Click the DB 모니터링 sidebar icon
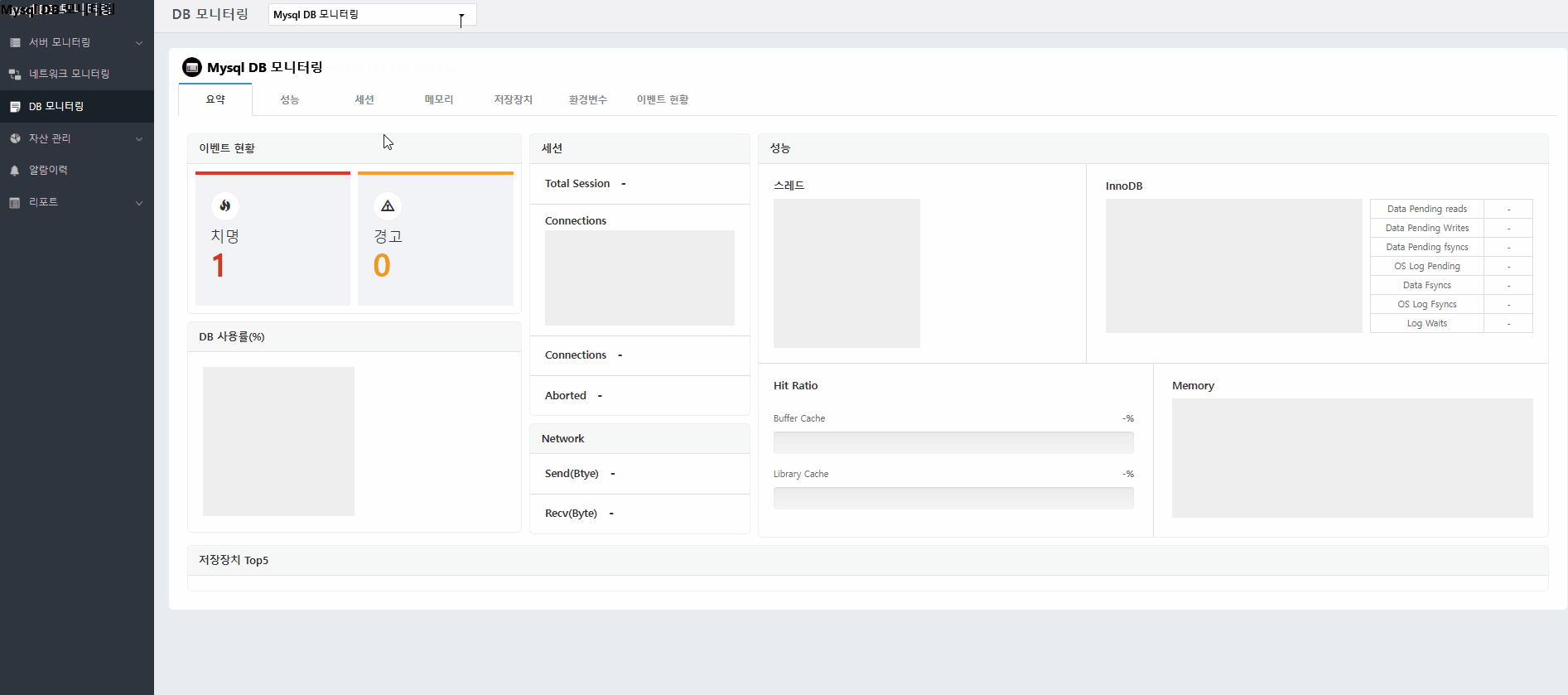This screenshot has height=695, width=1568. pos(15,107)
